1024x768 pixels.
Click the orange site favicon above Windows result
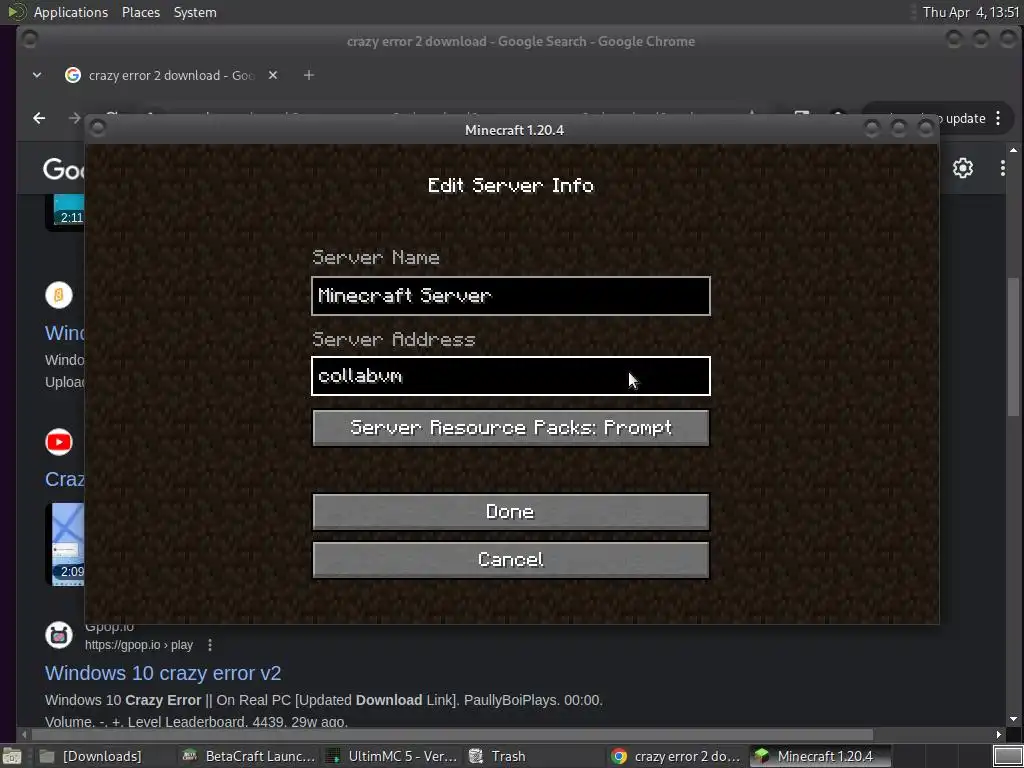pos(59,295)
